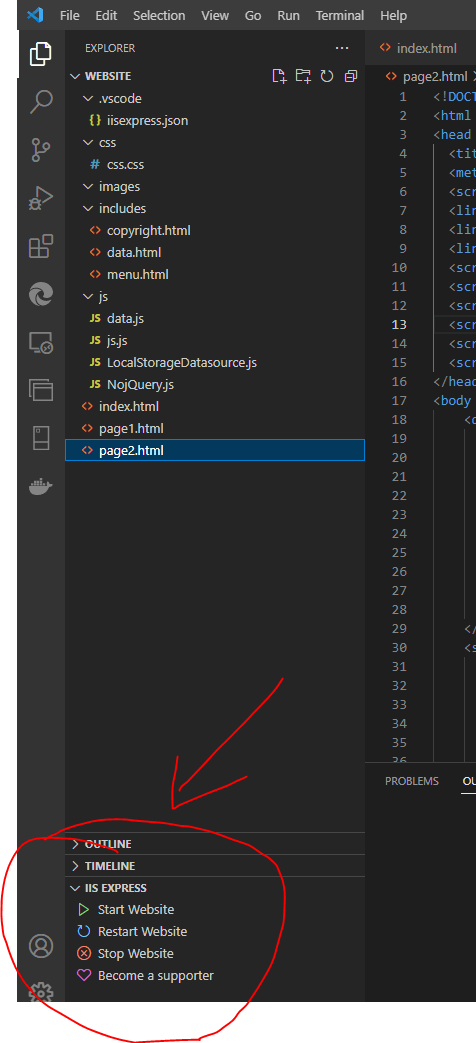Click the green Start Website play icon

click(x=84, y=909)
